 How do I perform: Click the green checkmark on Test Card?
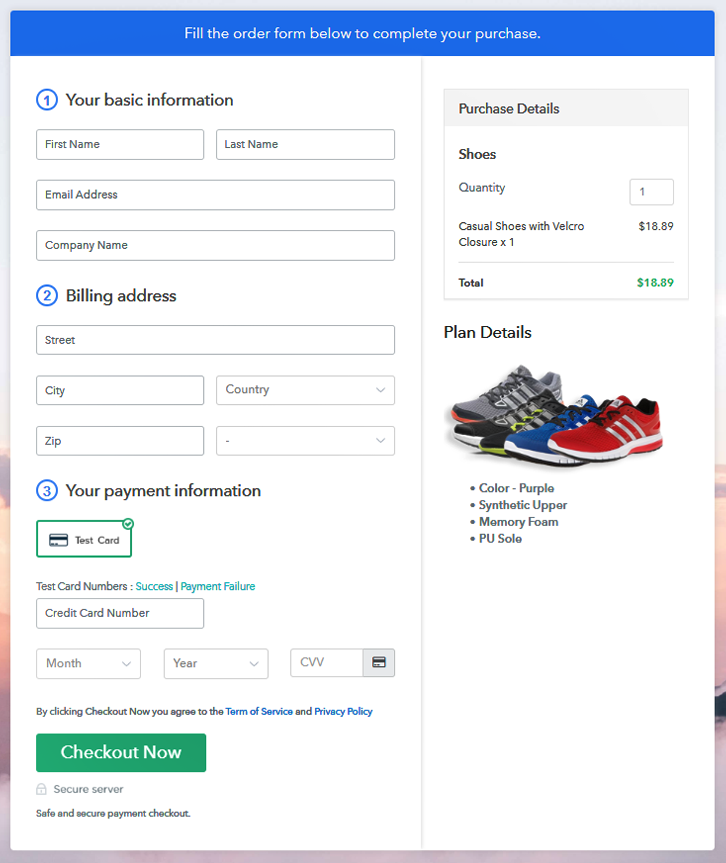click(x=128, y=523)
